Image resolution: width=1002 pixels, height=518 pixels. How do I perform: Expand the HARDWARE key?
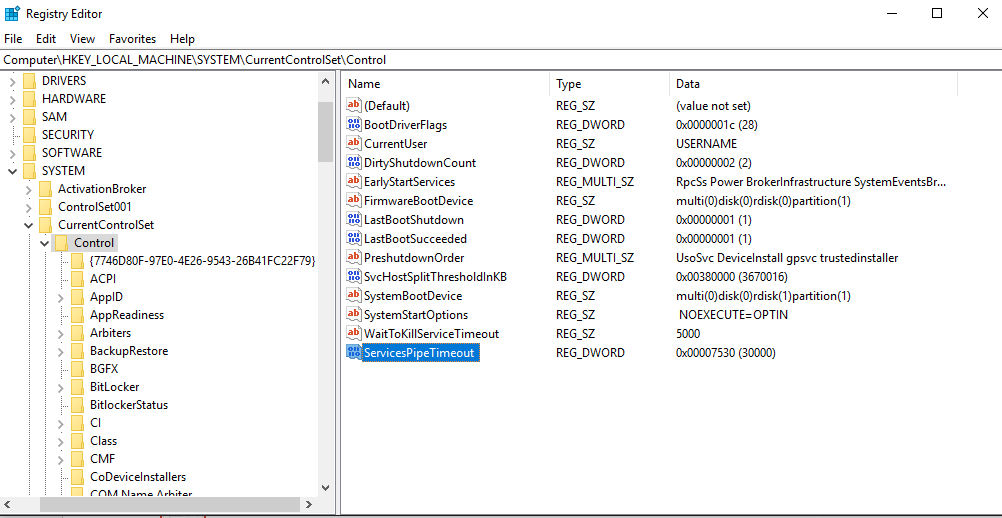click(12, 99)
